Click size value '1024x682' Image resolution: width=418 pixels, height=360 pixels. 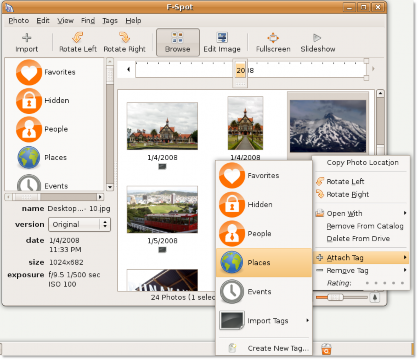coord(66,262)
